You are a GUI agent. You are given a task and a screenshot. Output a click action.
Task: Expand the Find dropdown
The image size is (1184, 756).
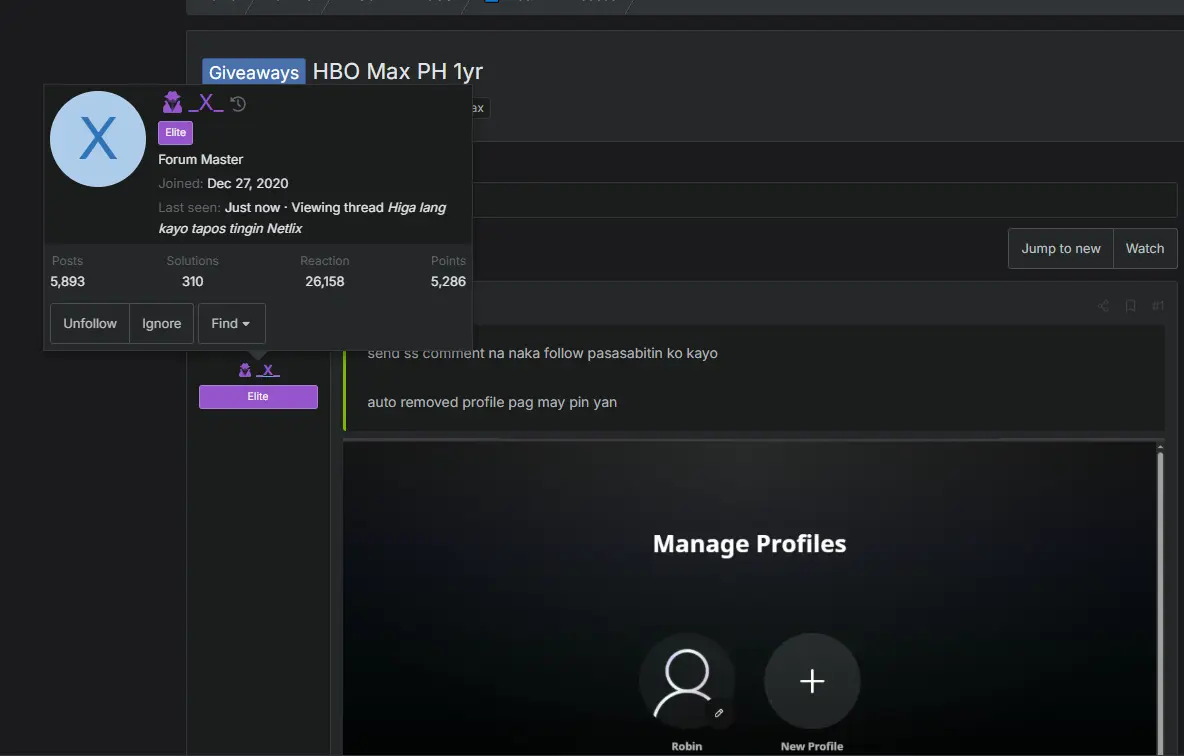(231, 323)
